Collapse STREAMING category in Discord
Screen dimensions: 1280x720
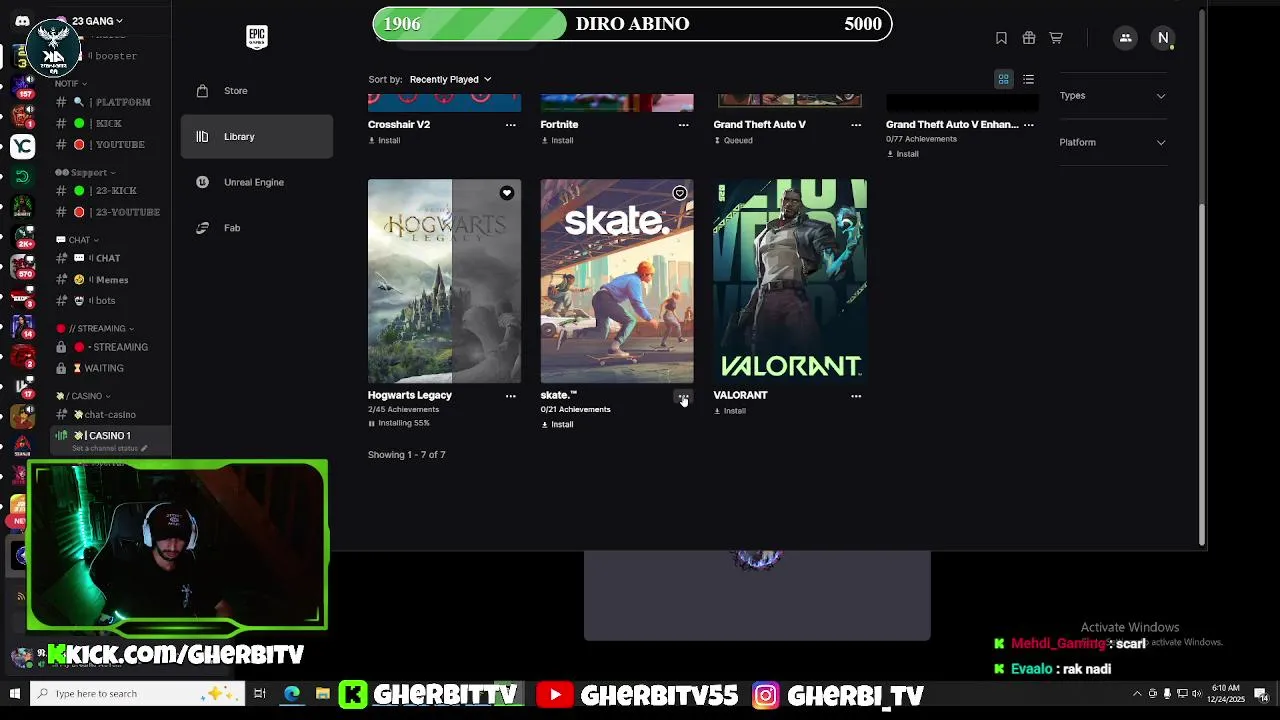coord(95,328)
